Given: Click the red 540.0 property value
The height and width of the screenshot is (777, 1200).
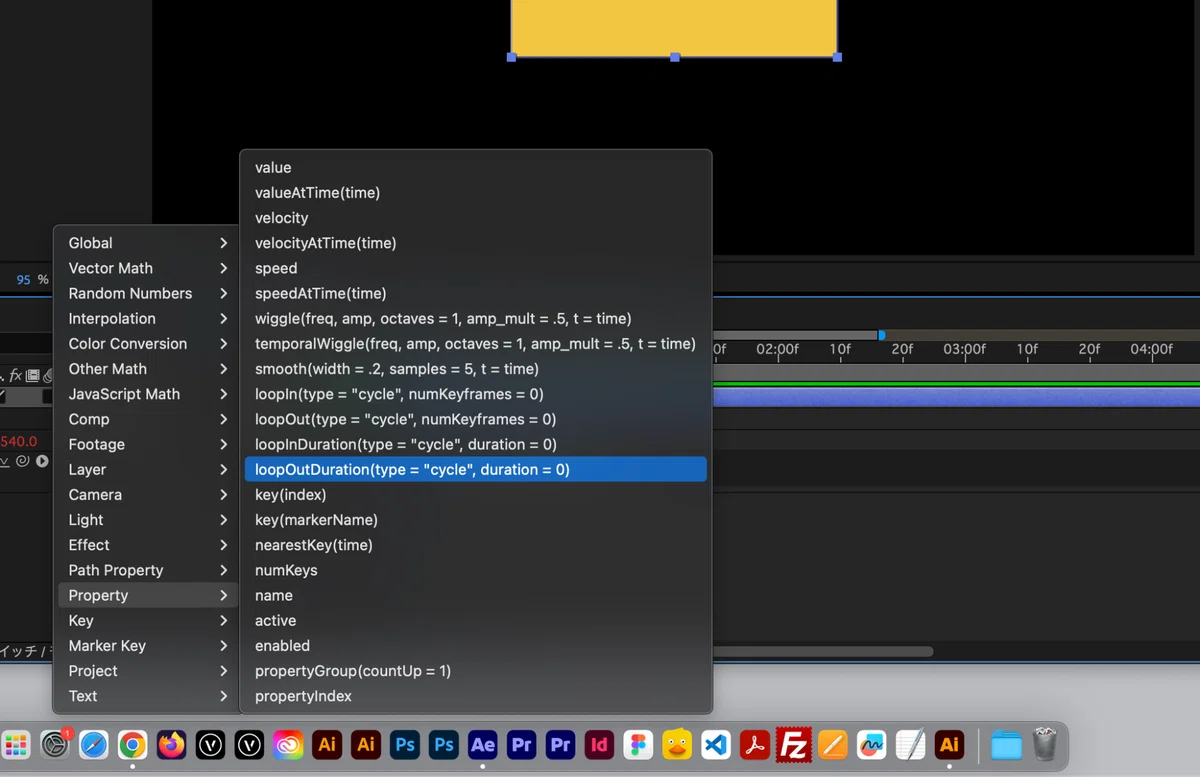Looking at the screenshot, I should 19,441.
